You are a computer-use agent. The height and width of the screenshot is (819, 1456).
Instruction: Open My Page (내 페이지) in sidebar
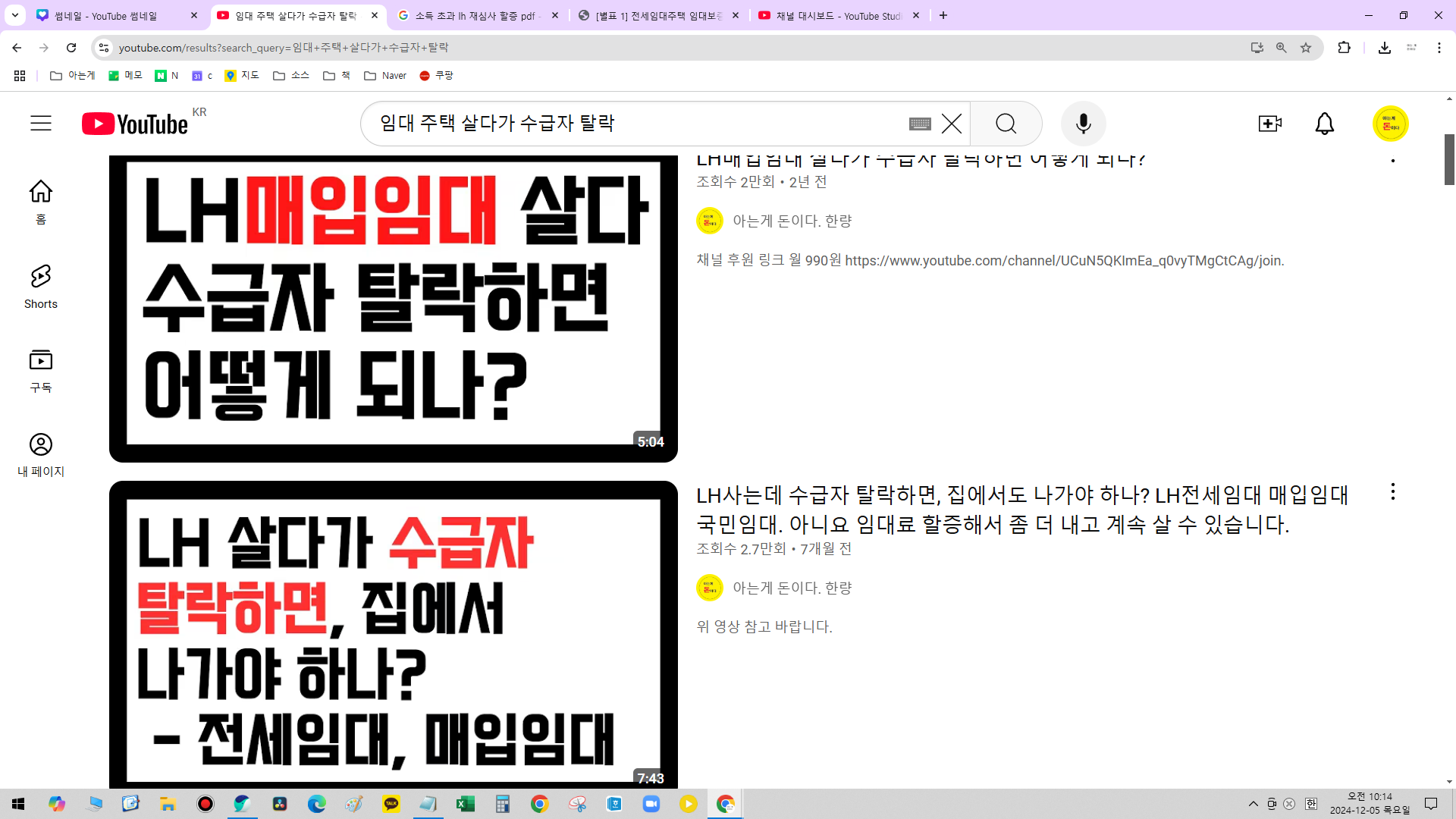pyautogui.click(x=41, y=454)
